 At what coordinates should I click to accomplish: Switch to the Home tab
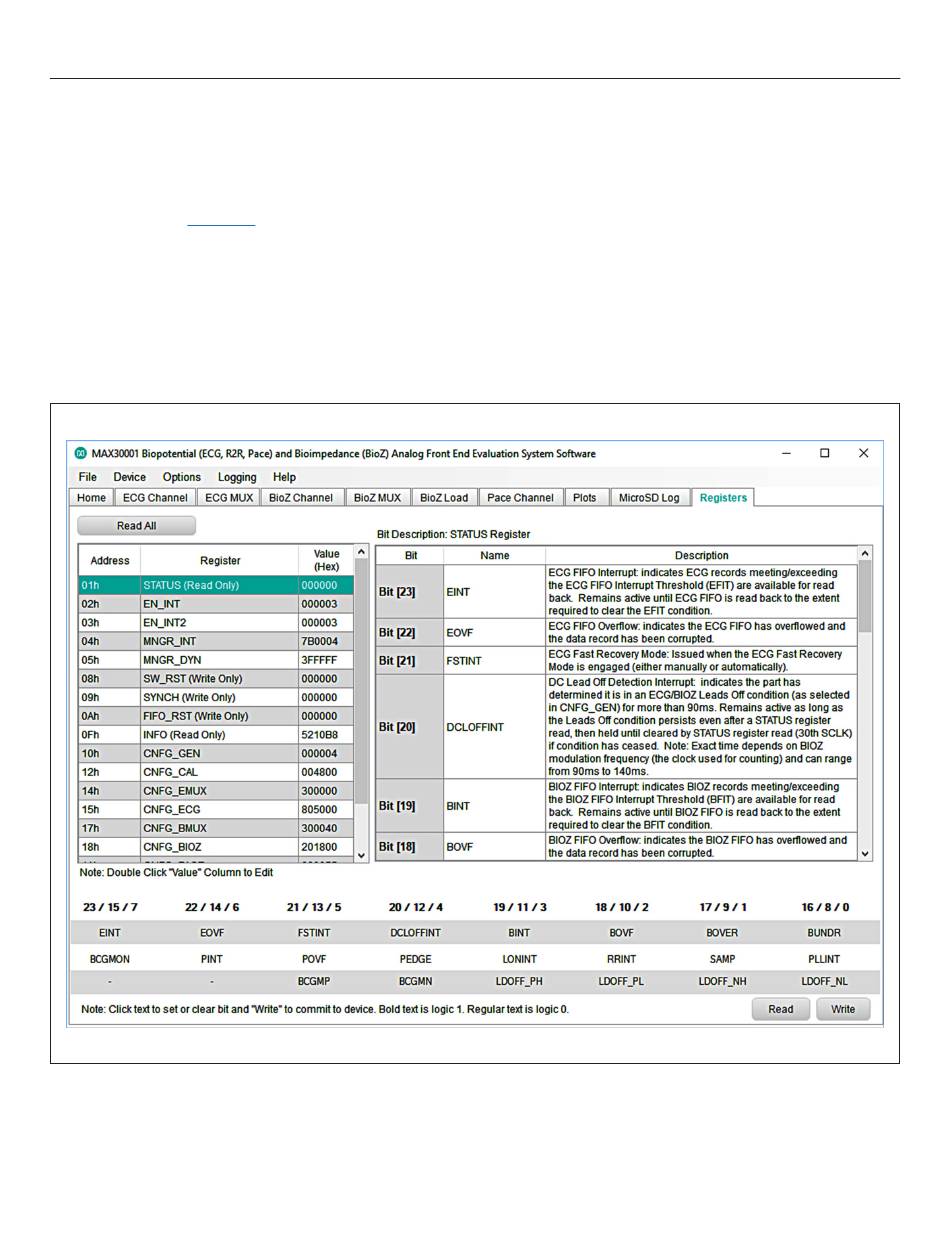tap(92, 497)
